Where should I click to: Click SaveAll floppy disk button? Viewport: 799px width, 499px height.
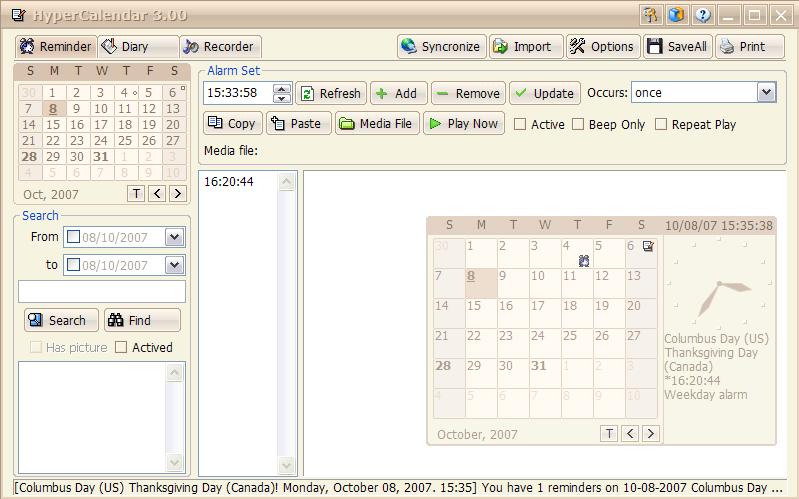pos(677,46)
